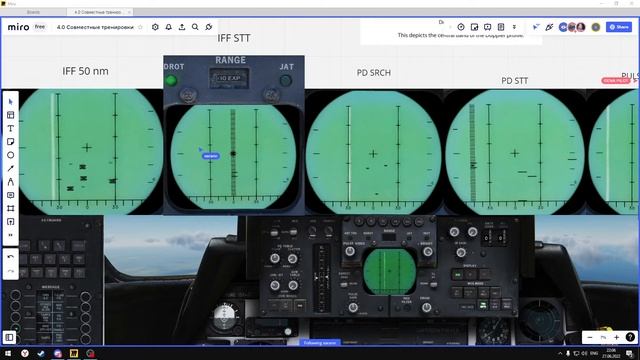Viewport: 640px width, 360px height.
Task: Open the notes icon in top toolbar
Action: (501, 27)
